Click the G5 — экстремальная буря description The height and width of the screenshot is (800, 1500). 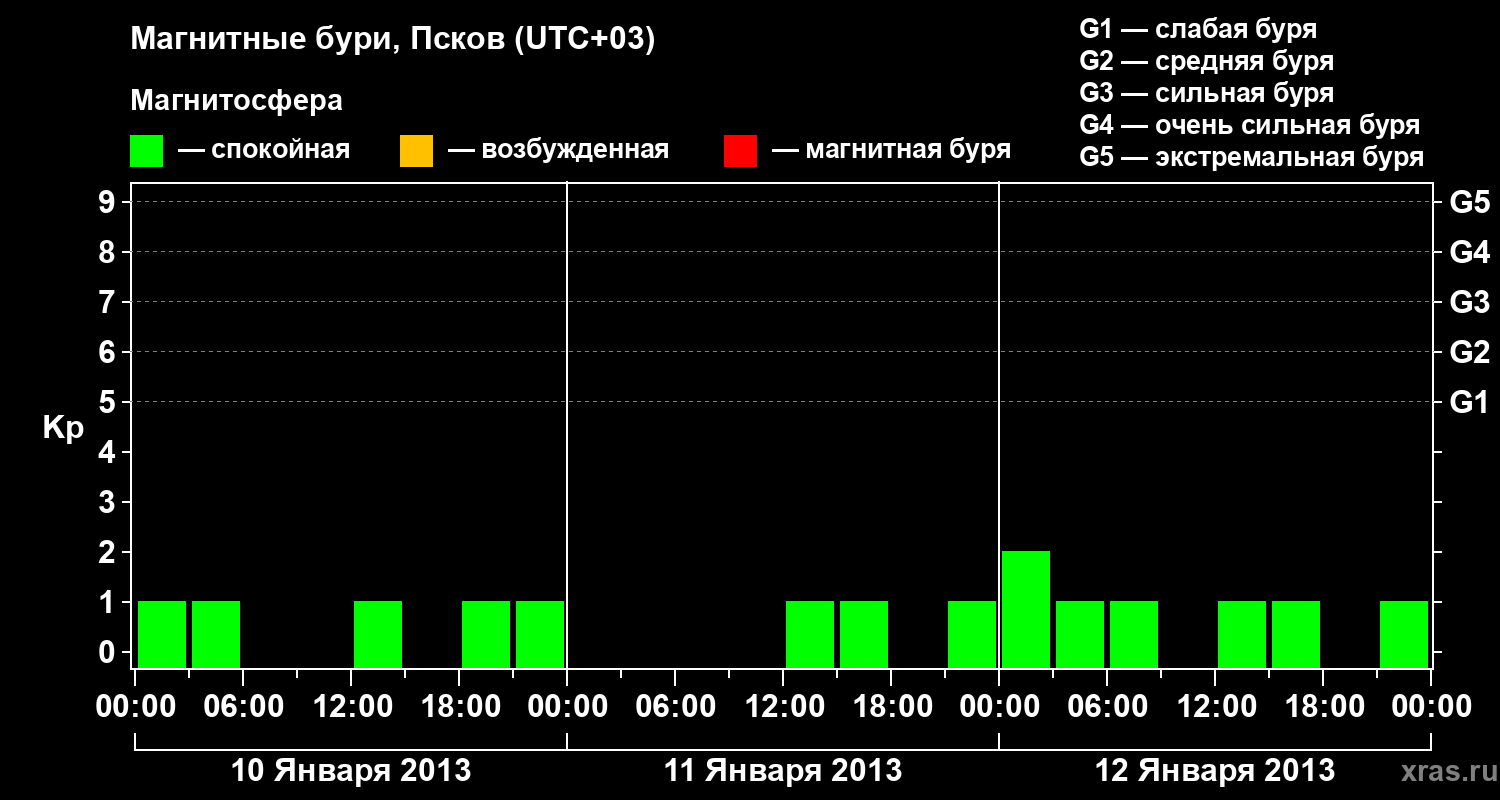(x=1252, y=157)
